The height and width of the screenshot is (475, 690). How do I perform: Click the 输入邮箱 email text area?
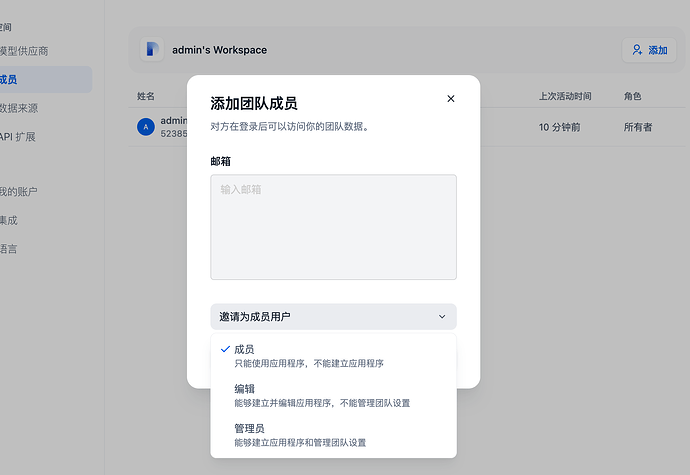(334, 227)
